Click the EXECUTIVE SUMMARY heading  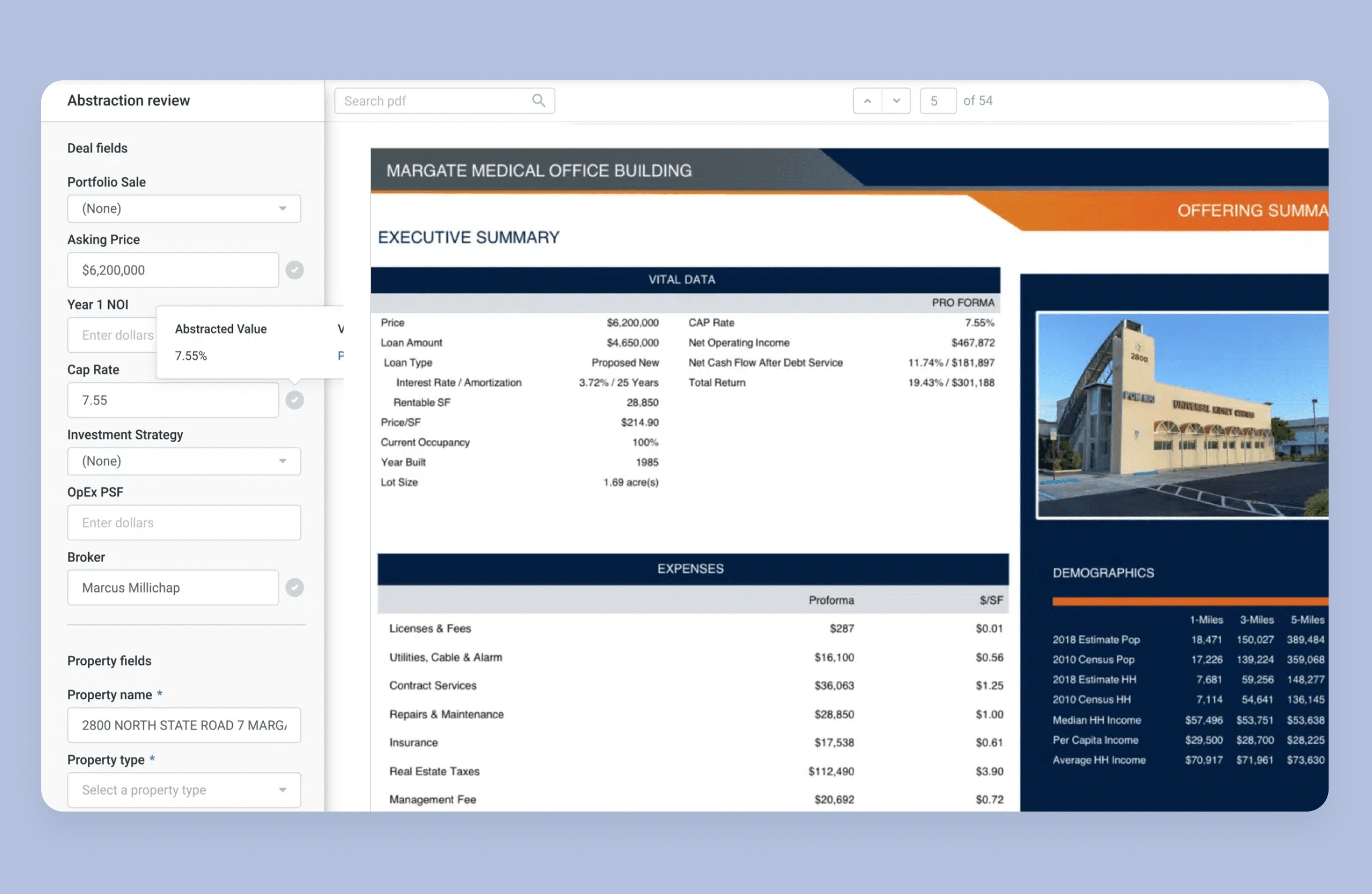(469, 237)
